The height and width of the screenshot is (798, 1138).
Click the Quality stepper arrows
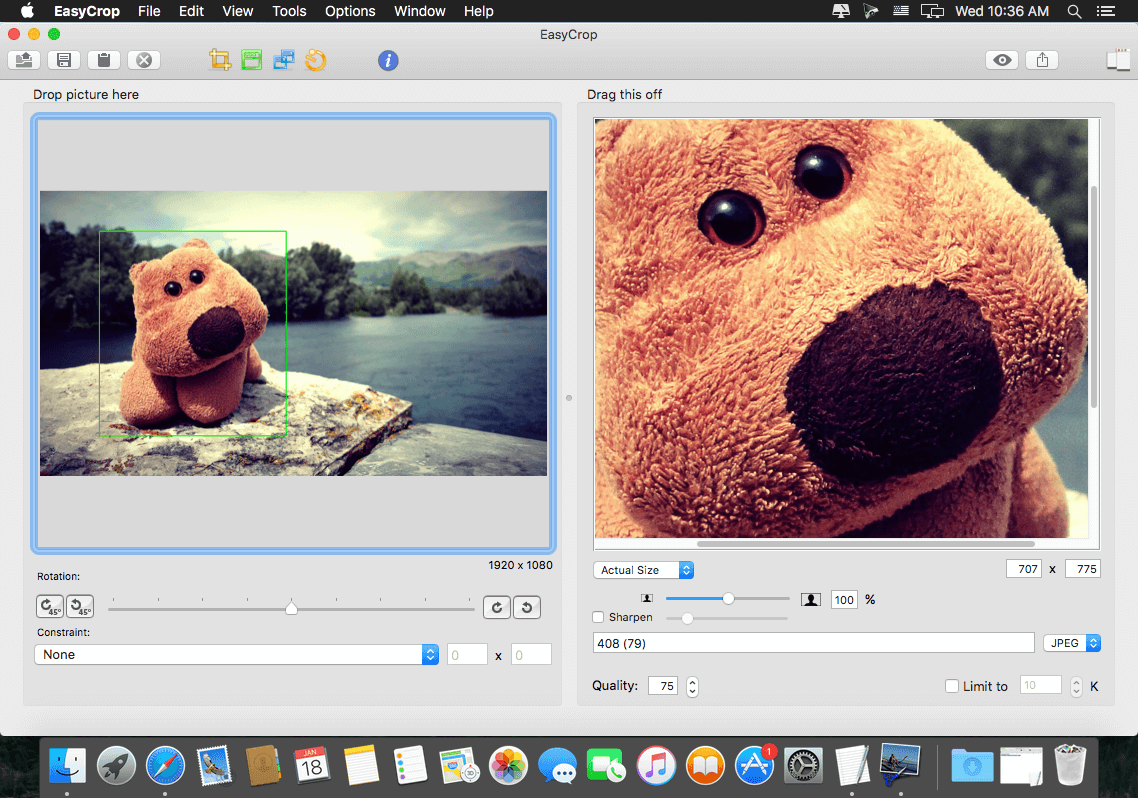pyautogui.click(x=692, y=686)
